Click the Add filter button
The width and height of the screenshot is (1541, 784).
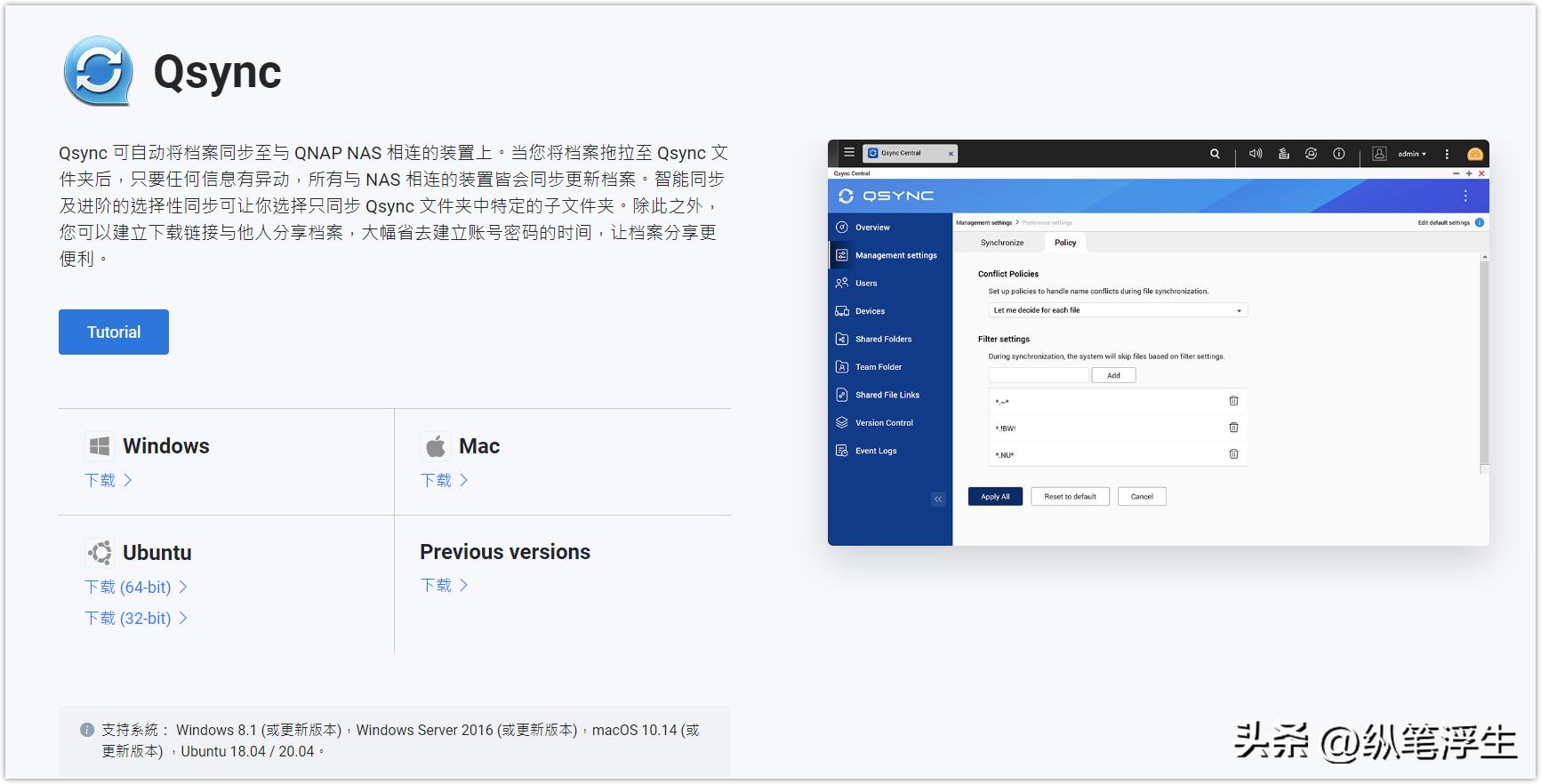coord(1113,375)
